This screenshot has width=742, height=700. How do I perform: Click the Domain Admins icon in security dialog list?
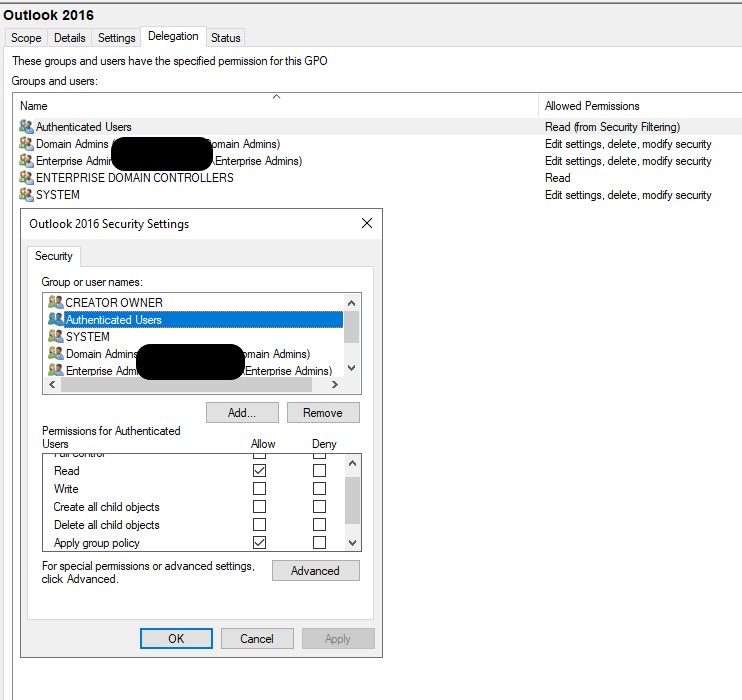[55, 353]
